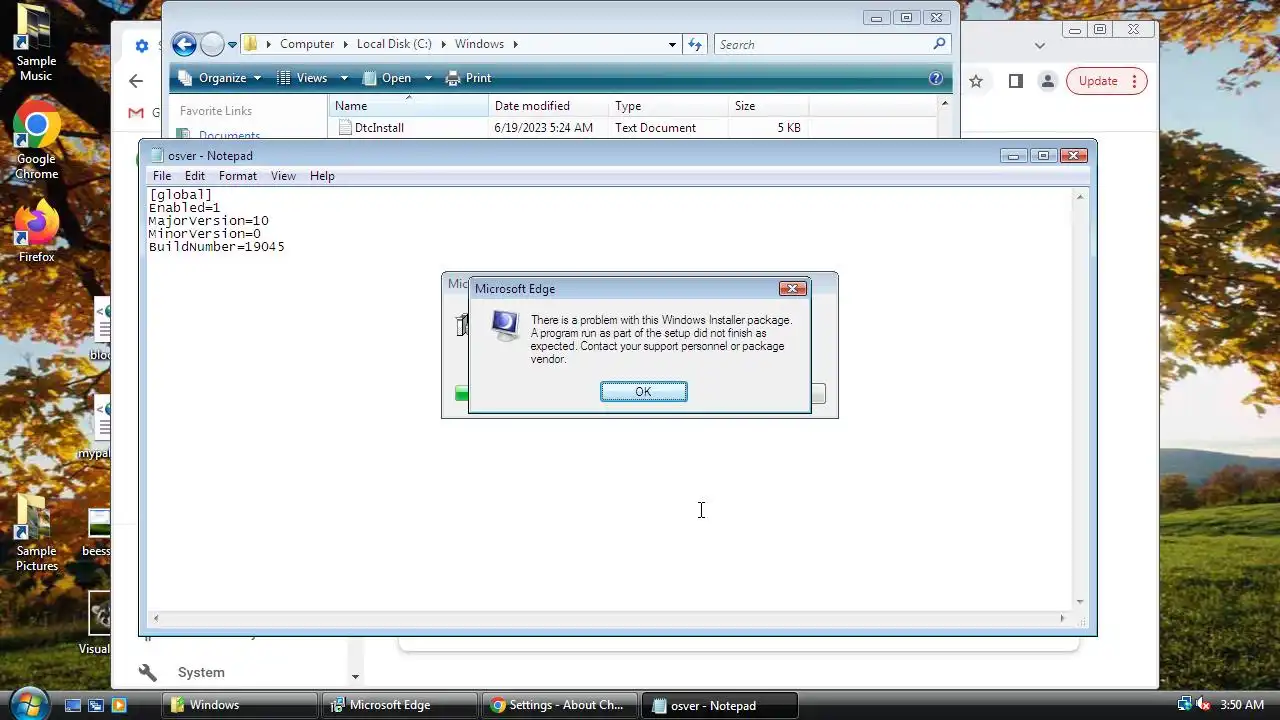Click BuildNumber=19045 line in Notepad
Viewport: 1280px width, 720px height.
(x=217, y=247)
